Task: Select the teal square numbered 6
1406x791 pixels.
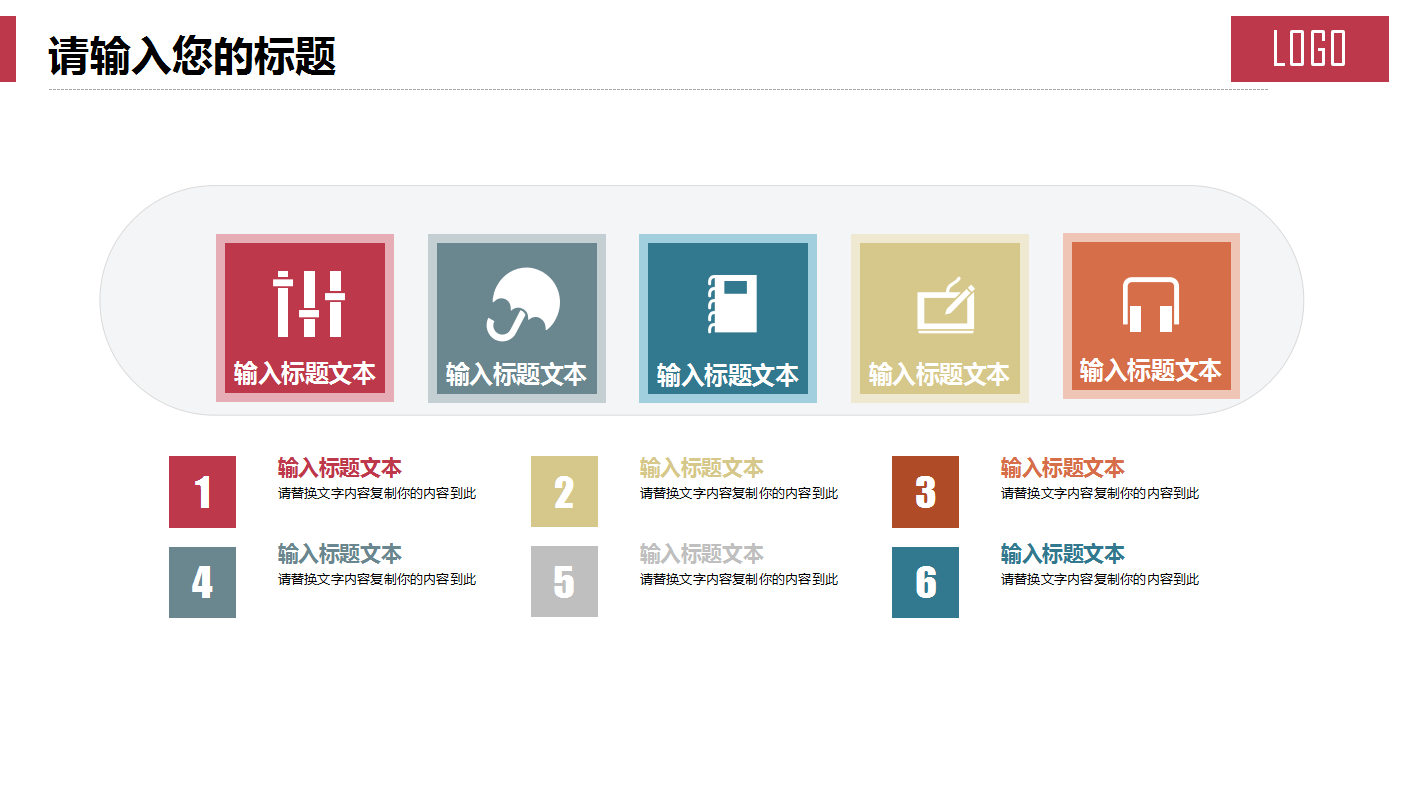Action: [x=925, y=582]
